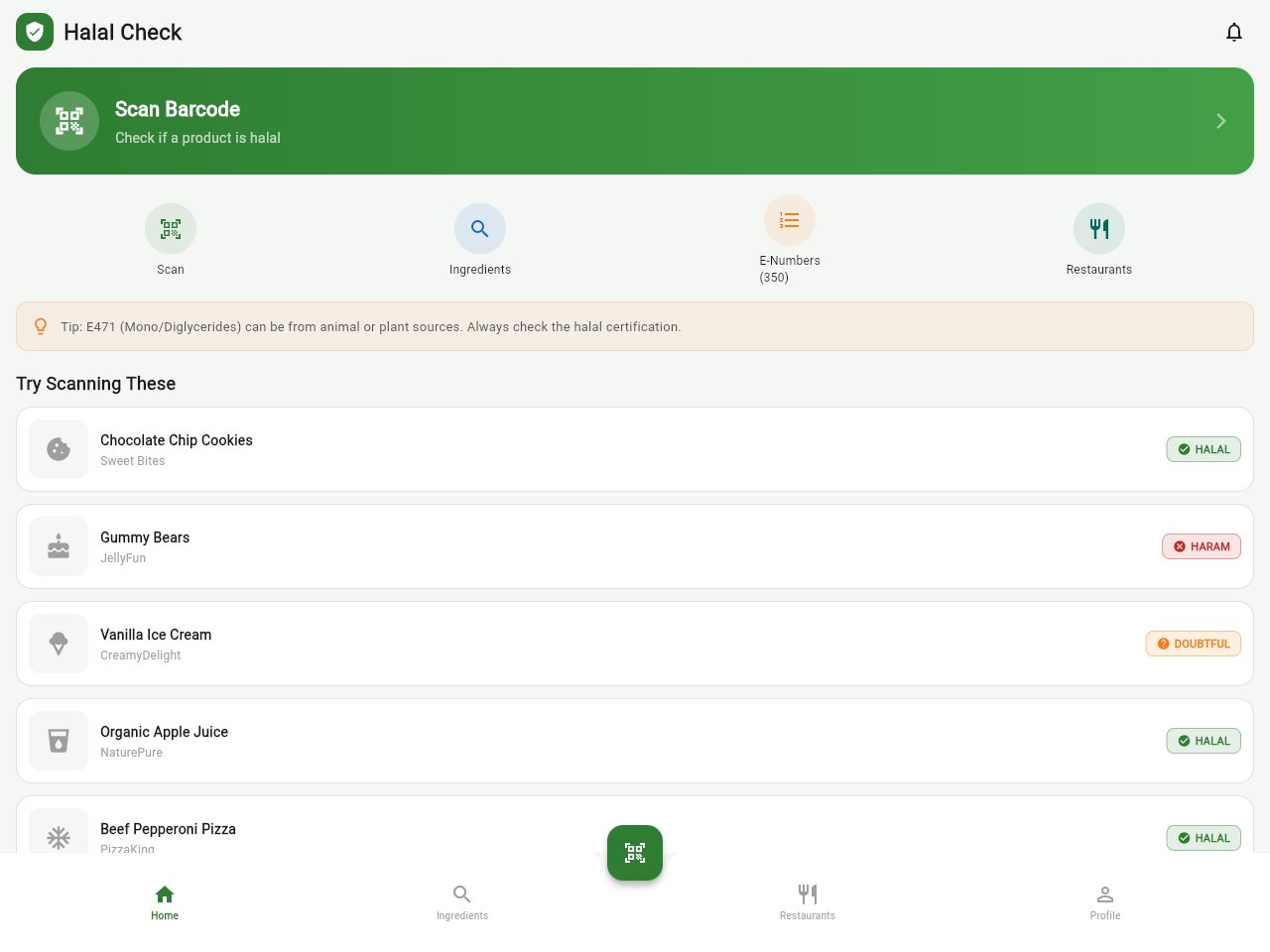Click the DOUBTFUL badge on Vanilla Ice Cream

click(1194, 644)
